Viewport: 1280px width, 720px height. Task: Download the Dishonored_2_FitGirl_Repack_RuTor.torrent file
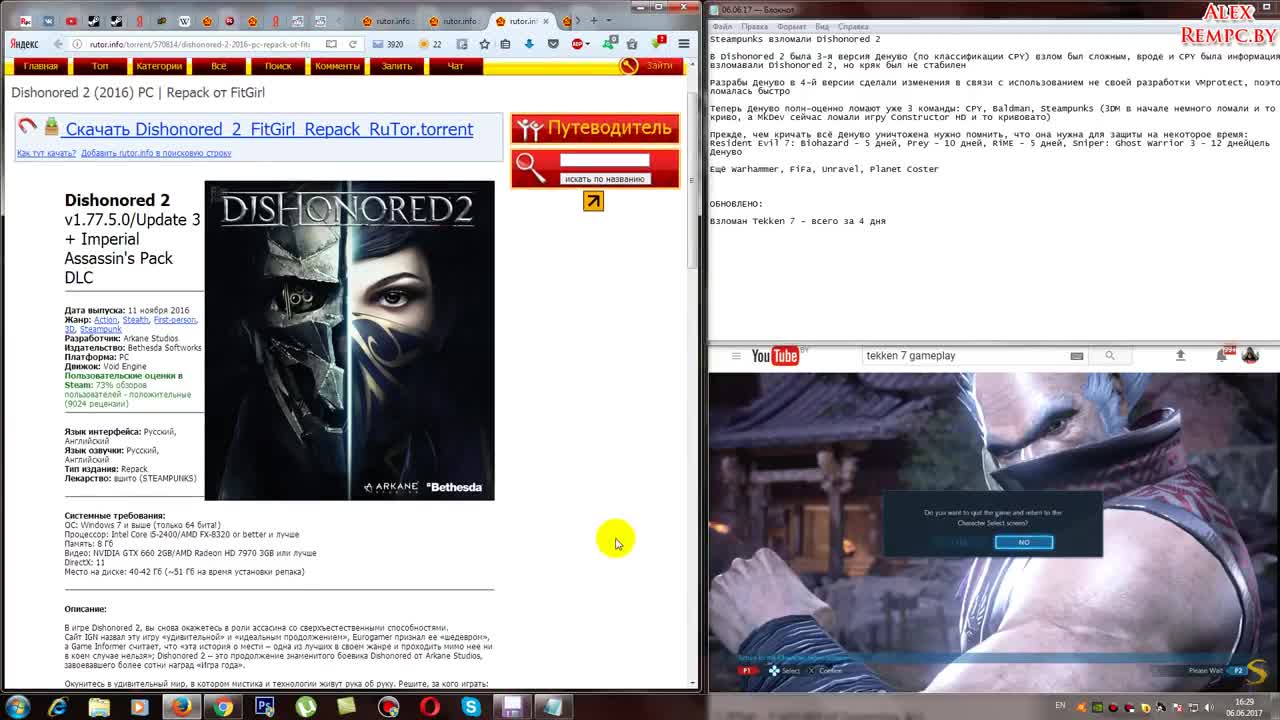point(269,129)
